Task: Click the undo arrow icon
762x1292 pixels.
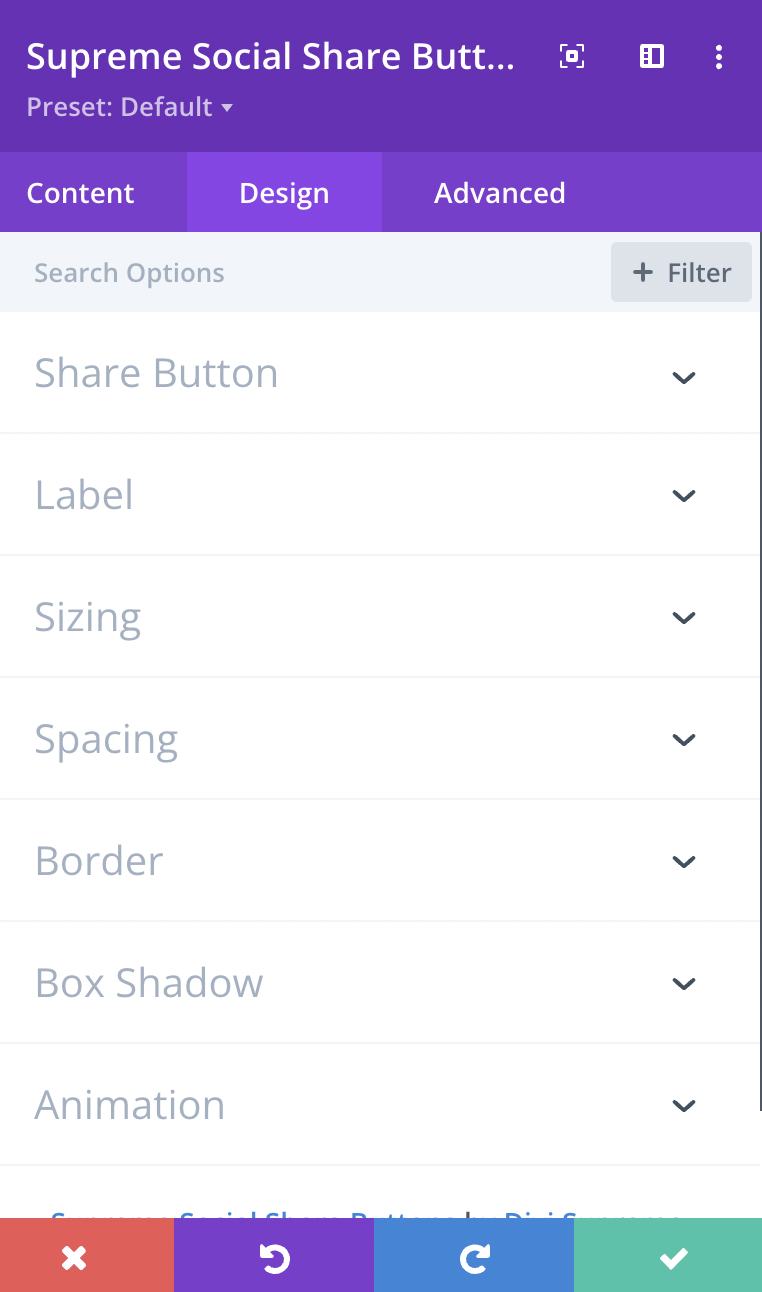Action: (274, 1258)
